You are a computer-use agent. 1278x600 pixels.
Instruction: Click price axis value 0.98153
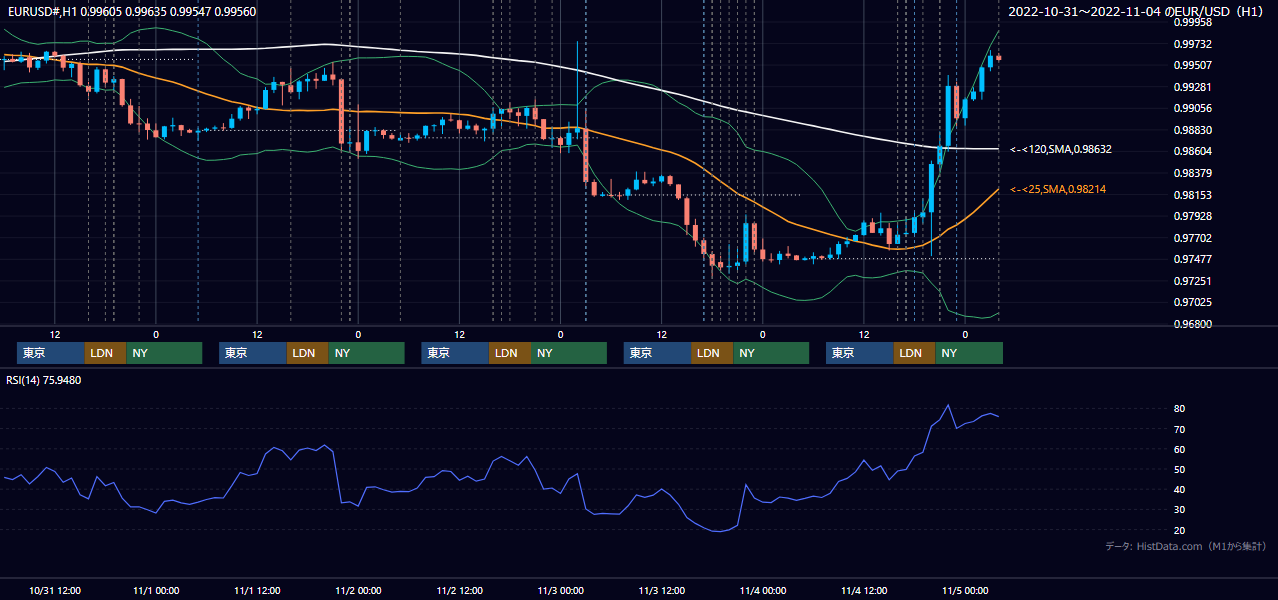pyautogui.click(x=1192, y=195)
